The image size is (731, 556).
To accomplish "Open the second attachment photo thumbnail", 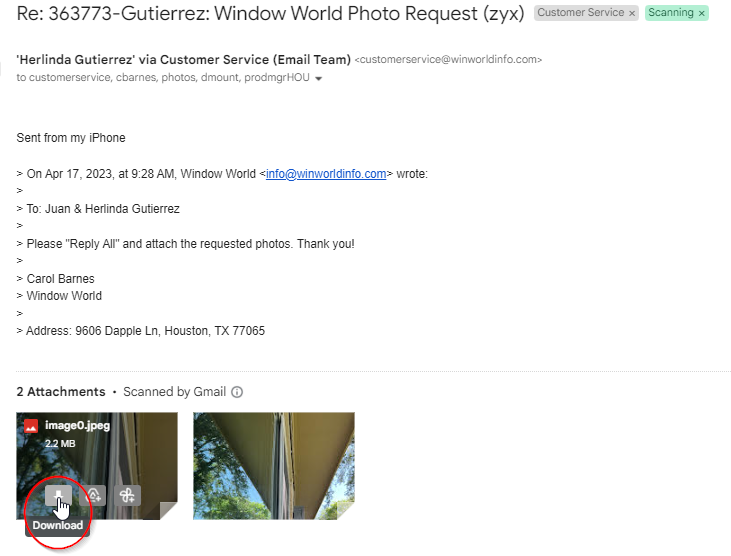I will coord(274,466).
